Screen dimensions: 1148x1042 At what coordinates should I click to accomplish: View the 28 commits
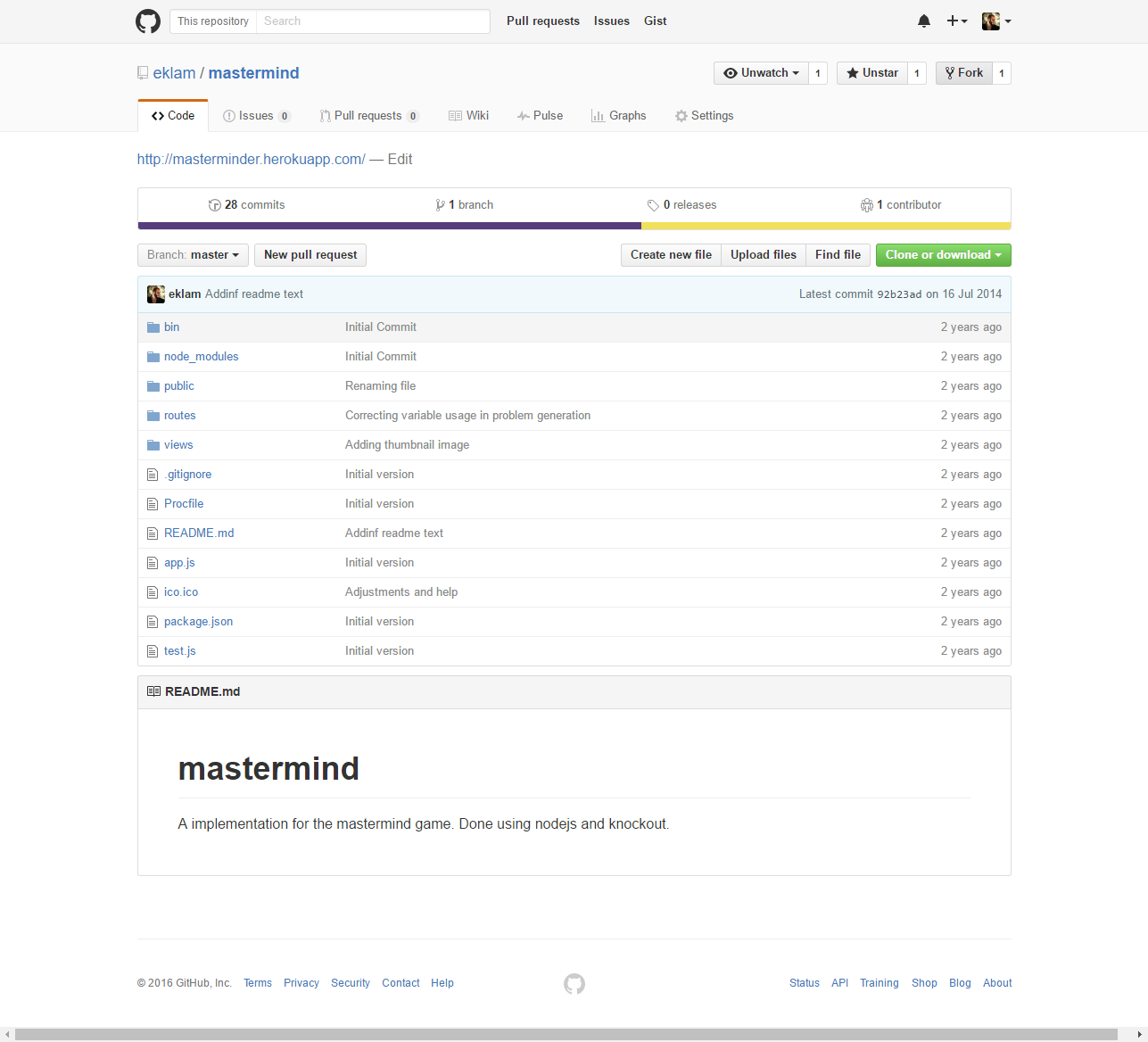pos(247,205)
